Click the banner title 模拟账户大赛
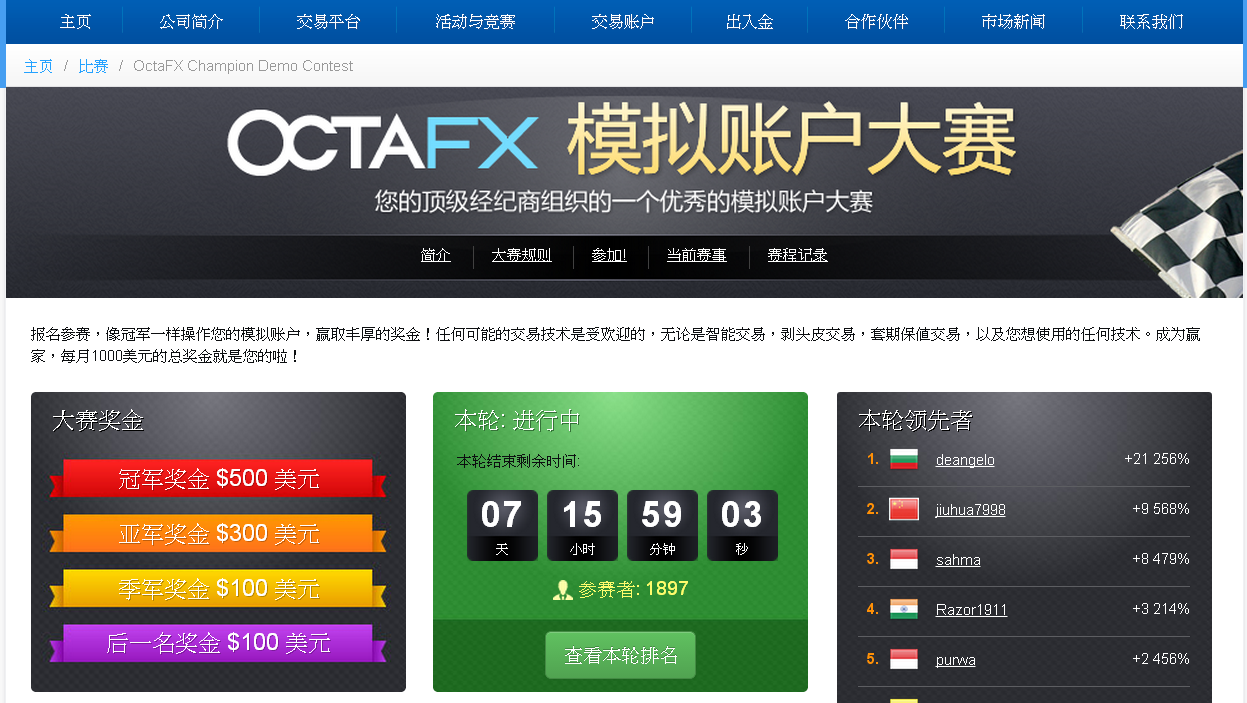1247x703 pixels. point(791,142)
